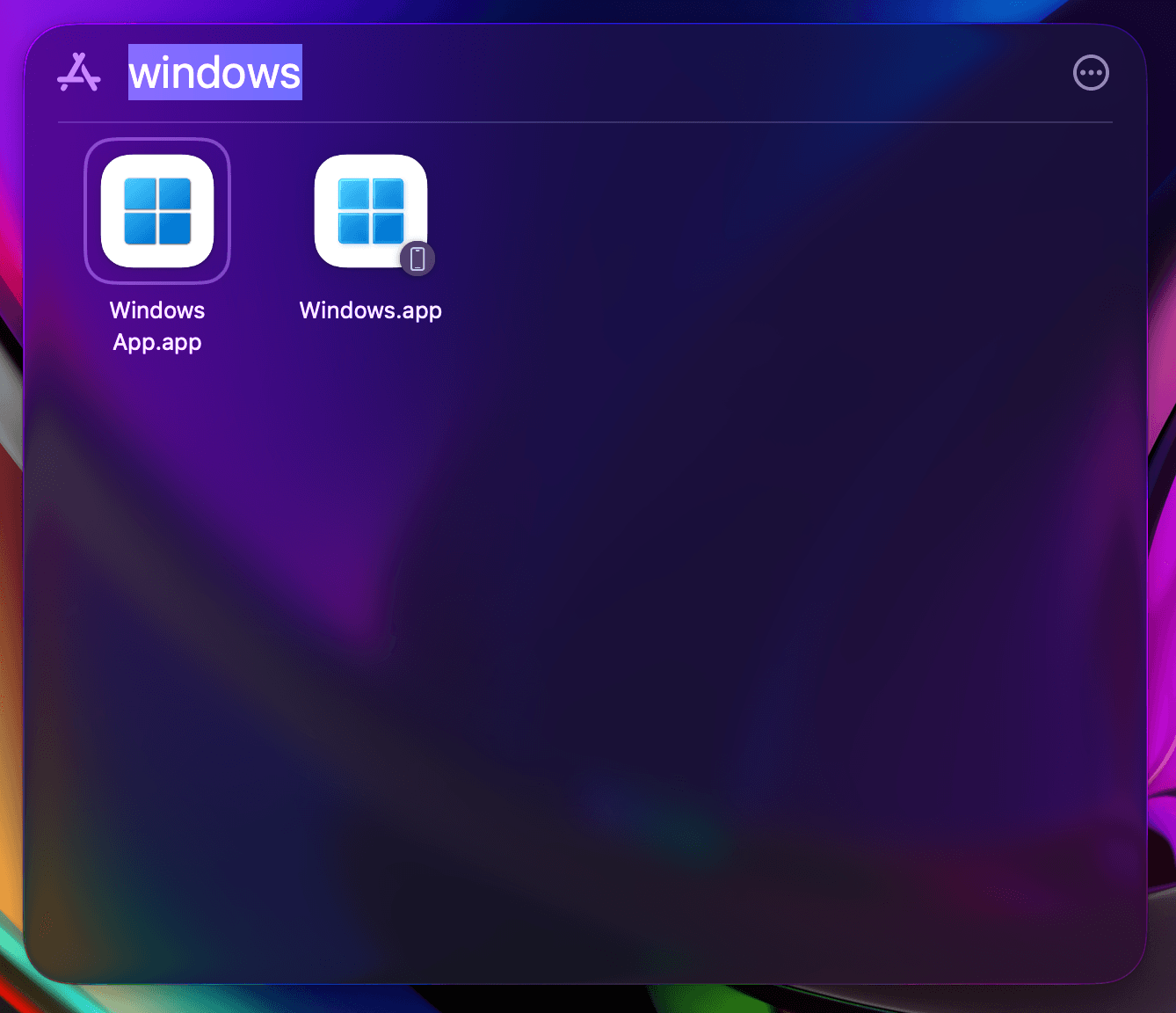
Task: Select the "Windows.app" label text
Action: (x=371, y=310)
